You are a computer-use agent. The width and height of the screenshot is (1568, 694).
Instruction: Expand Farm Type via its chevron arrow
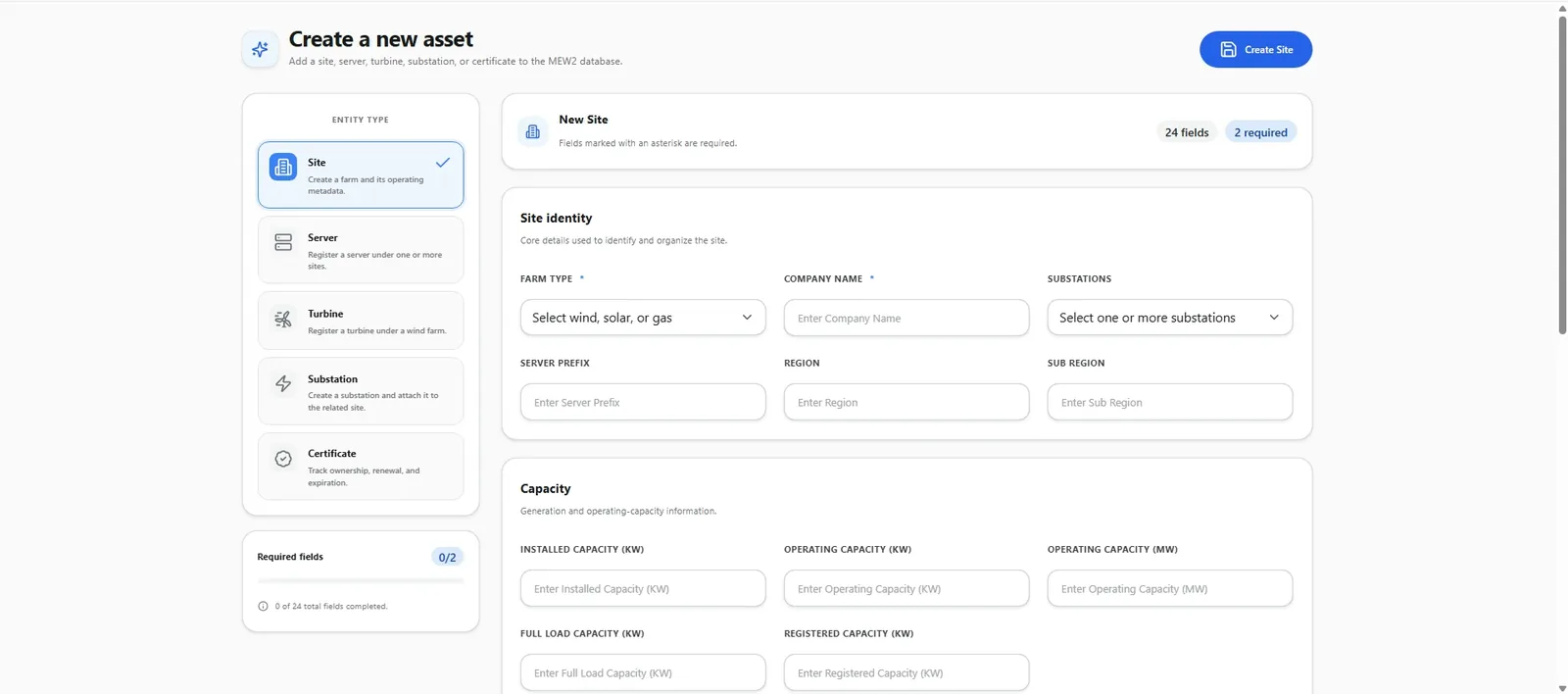point(747,318)
